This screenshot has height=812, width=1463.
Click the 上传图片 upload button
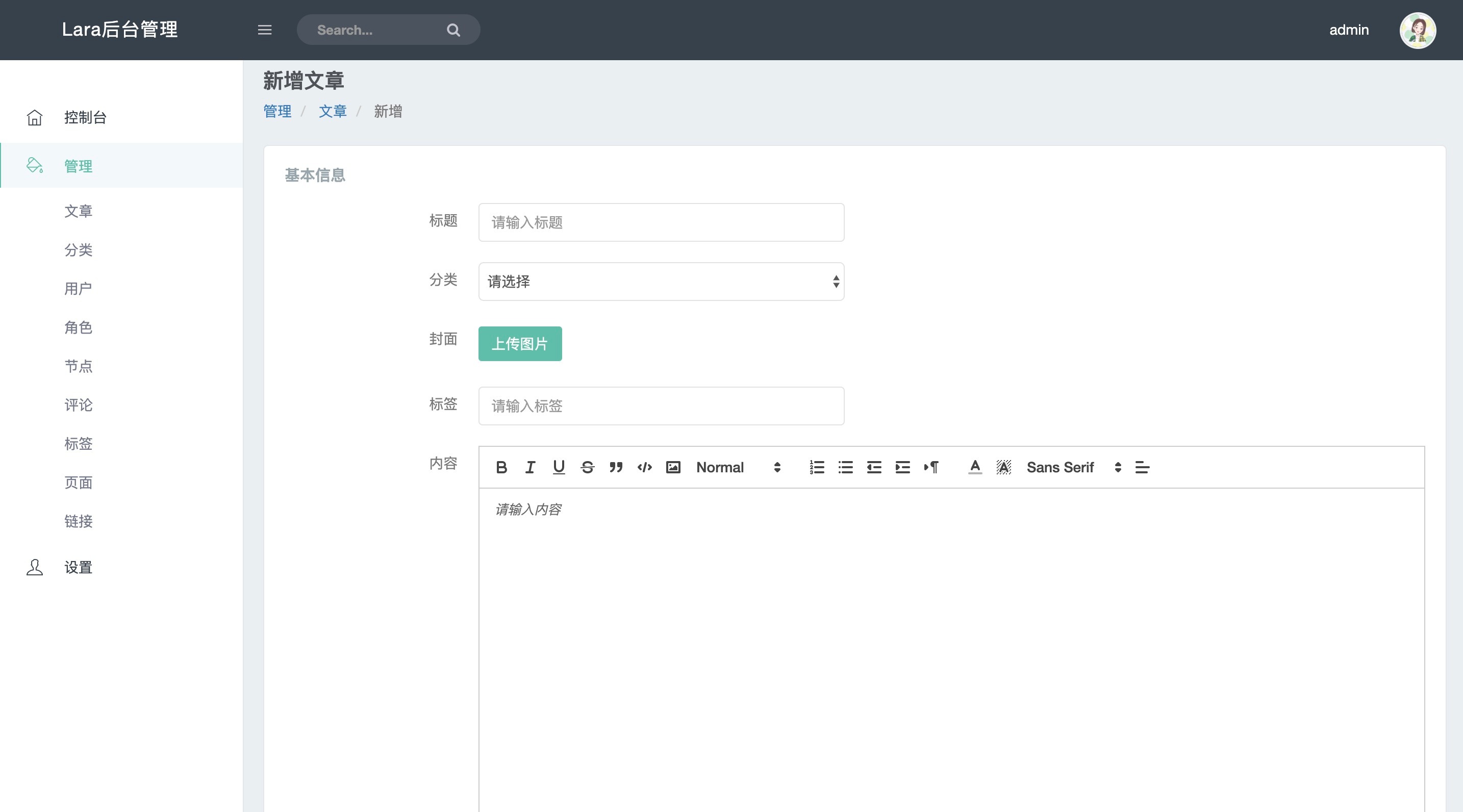[x=520, y=344]
